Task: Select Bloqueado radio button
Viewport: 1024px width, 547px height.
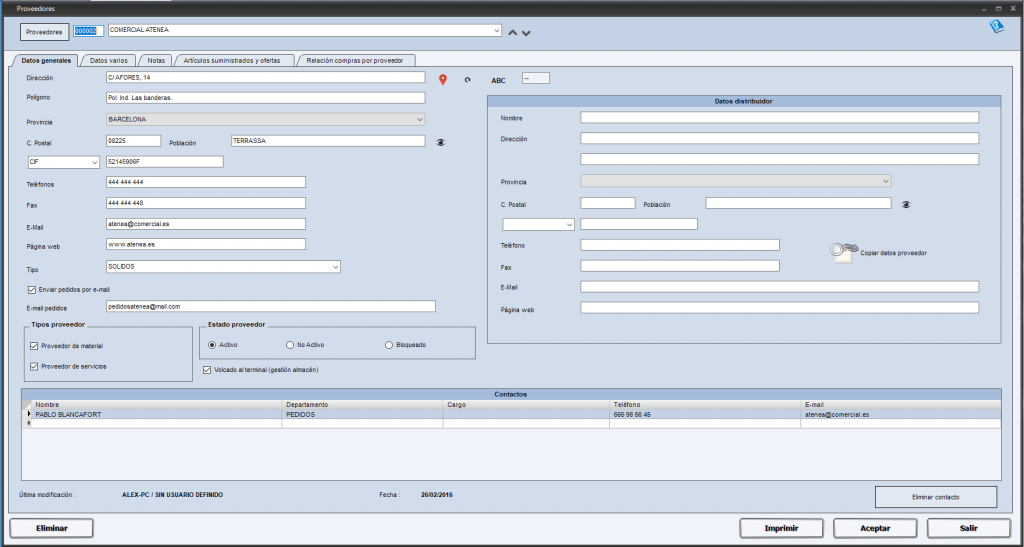Action: click(x=389, y=345)
